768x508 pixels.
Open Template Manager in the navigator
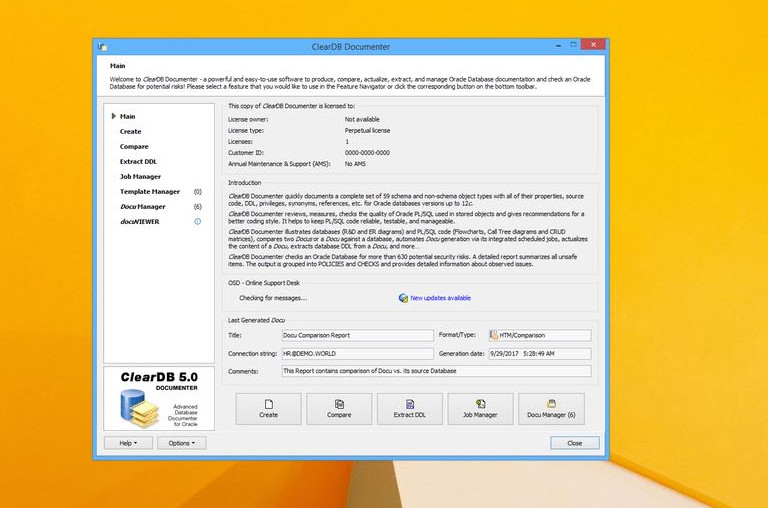[x=150, y=192]
